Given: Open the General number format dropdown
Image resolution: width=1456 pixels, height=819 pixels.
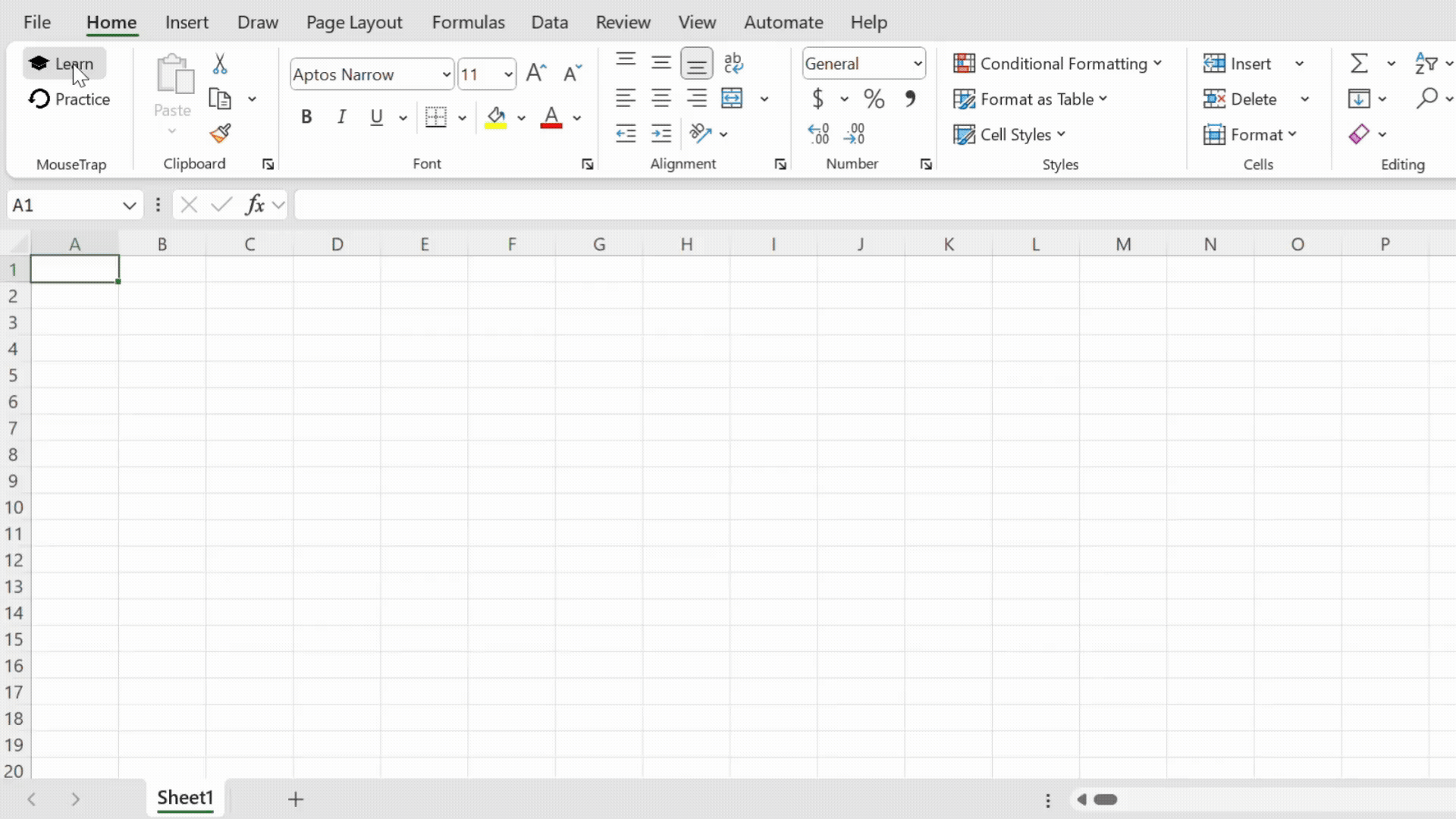Looking at the screenshot, I should [x=918, y=64].
